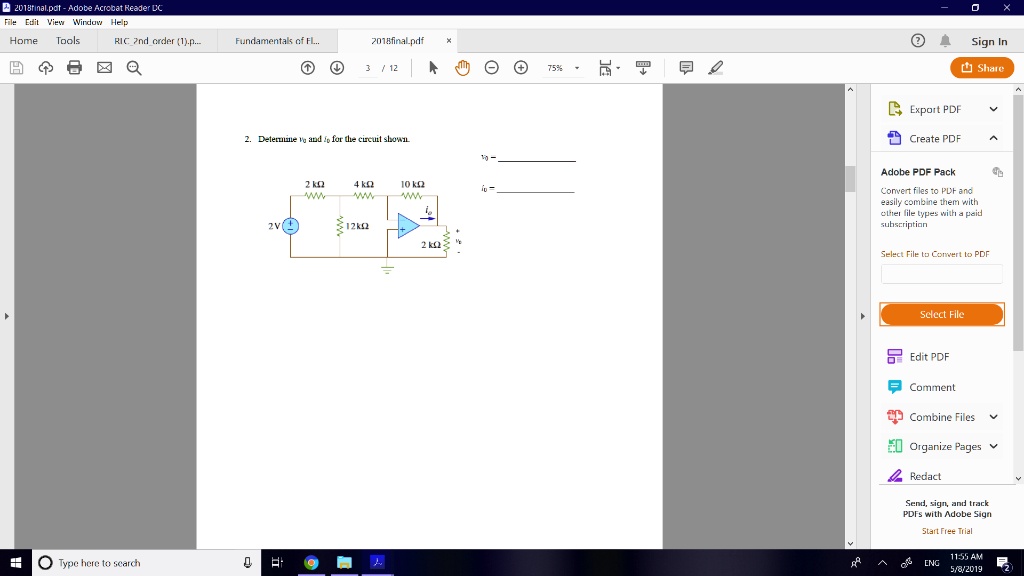Activate the arrow Selection tool
1024x576 pixels.
(x=433, y=68)
